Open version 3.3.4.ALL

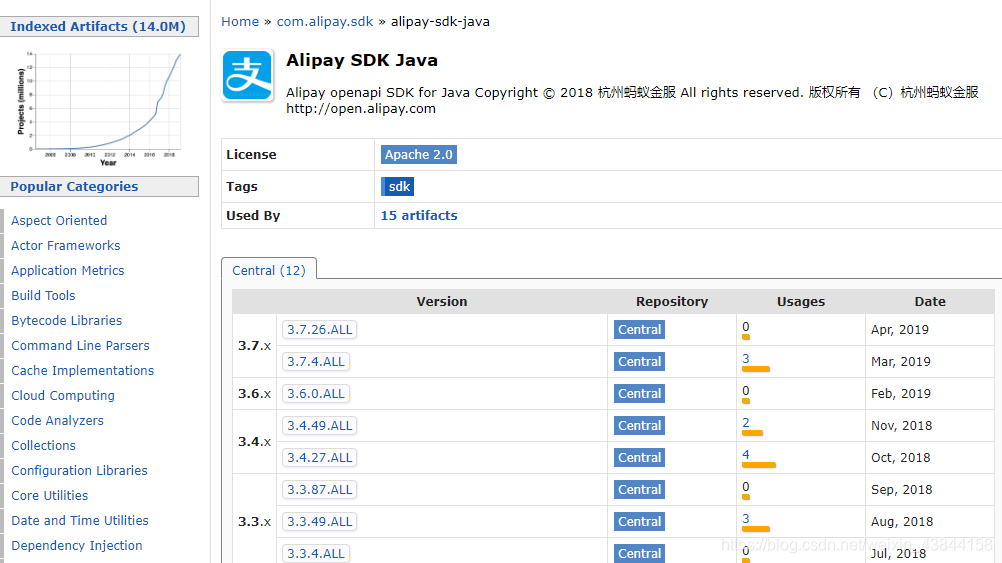316,553
